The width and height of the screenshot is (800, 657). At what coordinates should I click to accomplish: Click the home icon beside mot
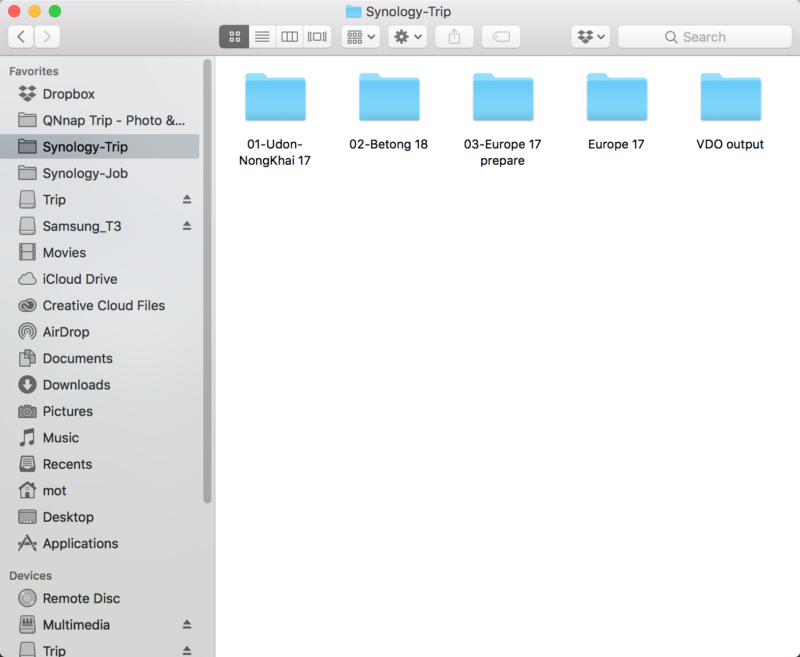point(27,490)
